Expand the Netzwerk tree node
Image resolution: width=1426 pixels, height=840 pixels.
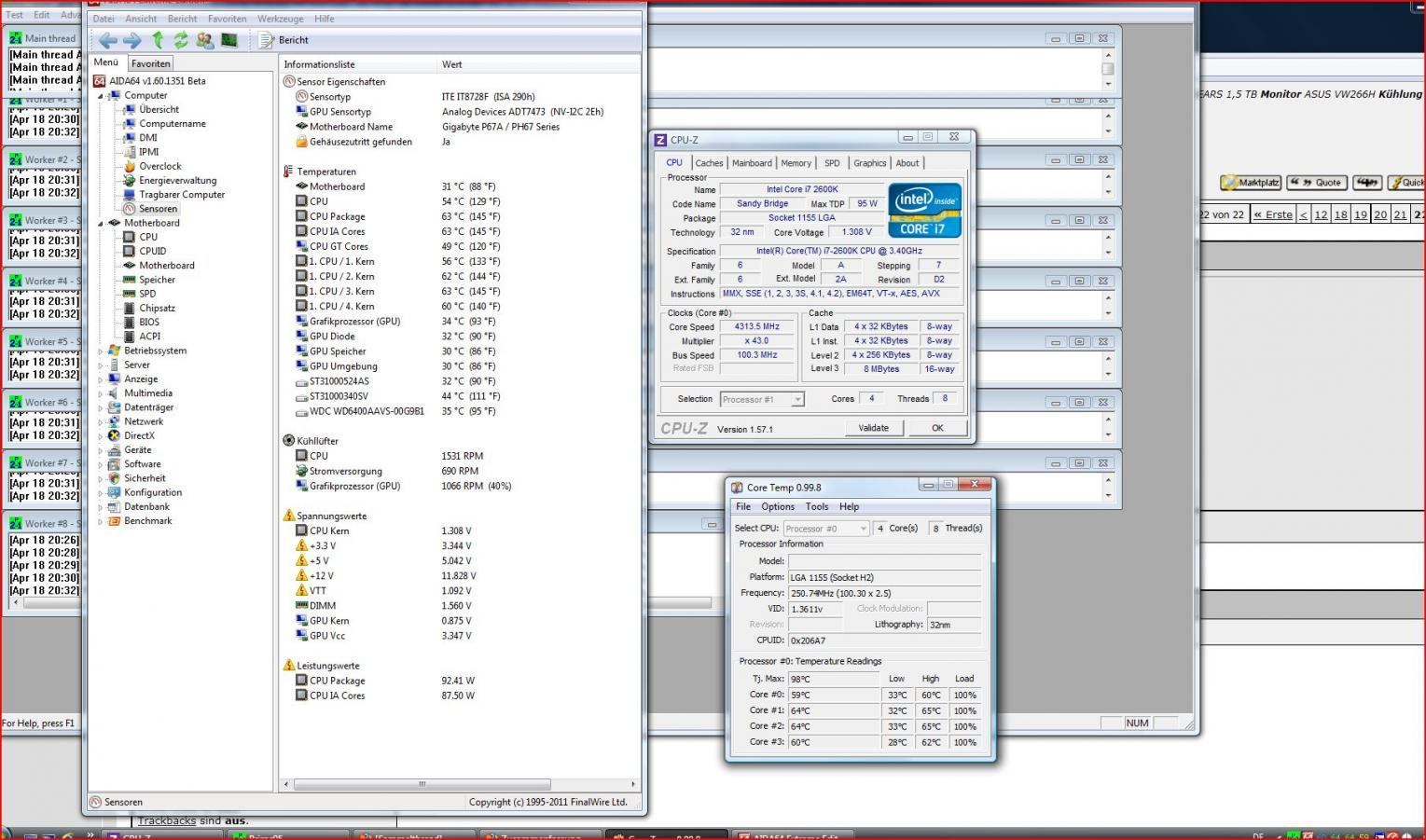click(101, 421)
